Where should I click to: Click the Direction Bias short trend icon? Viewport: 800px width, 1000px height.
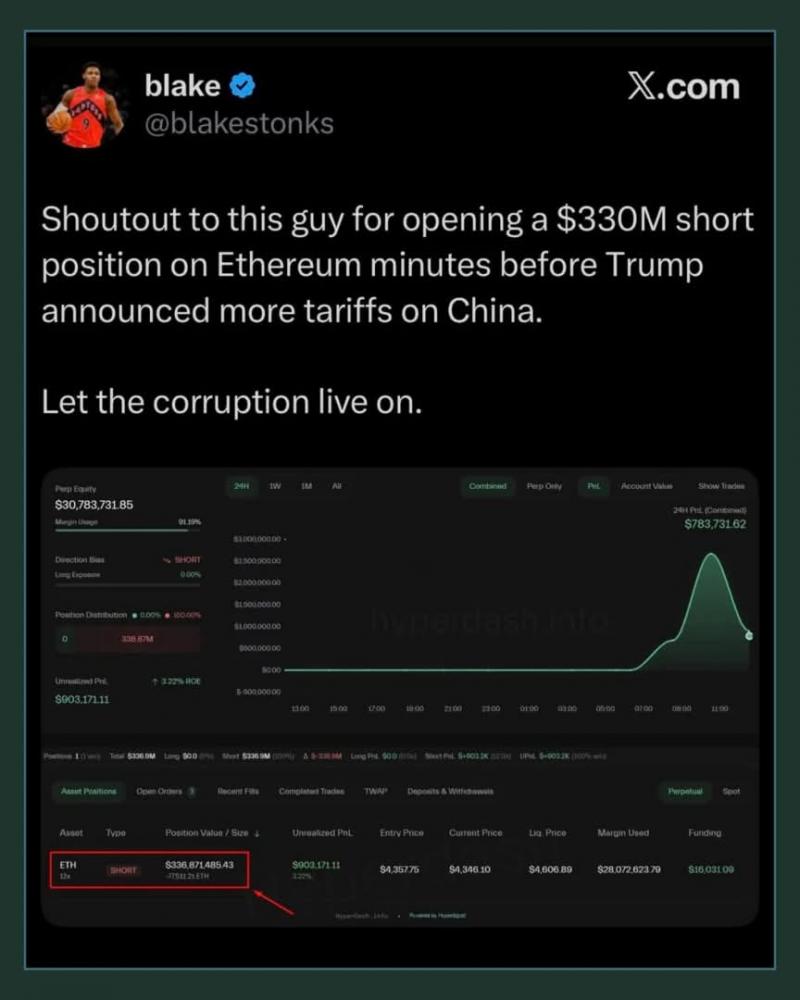click(x=166, y=560)
